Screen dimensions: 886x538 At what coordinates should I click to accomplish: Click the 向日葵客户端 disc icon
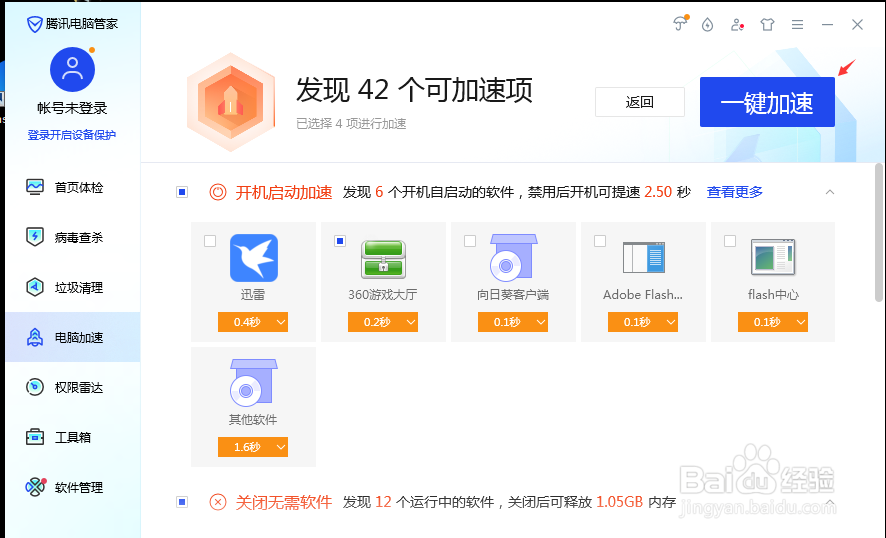click(x=513, y=258)
